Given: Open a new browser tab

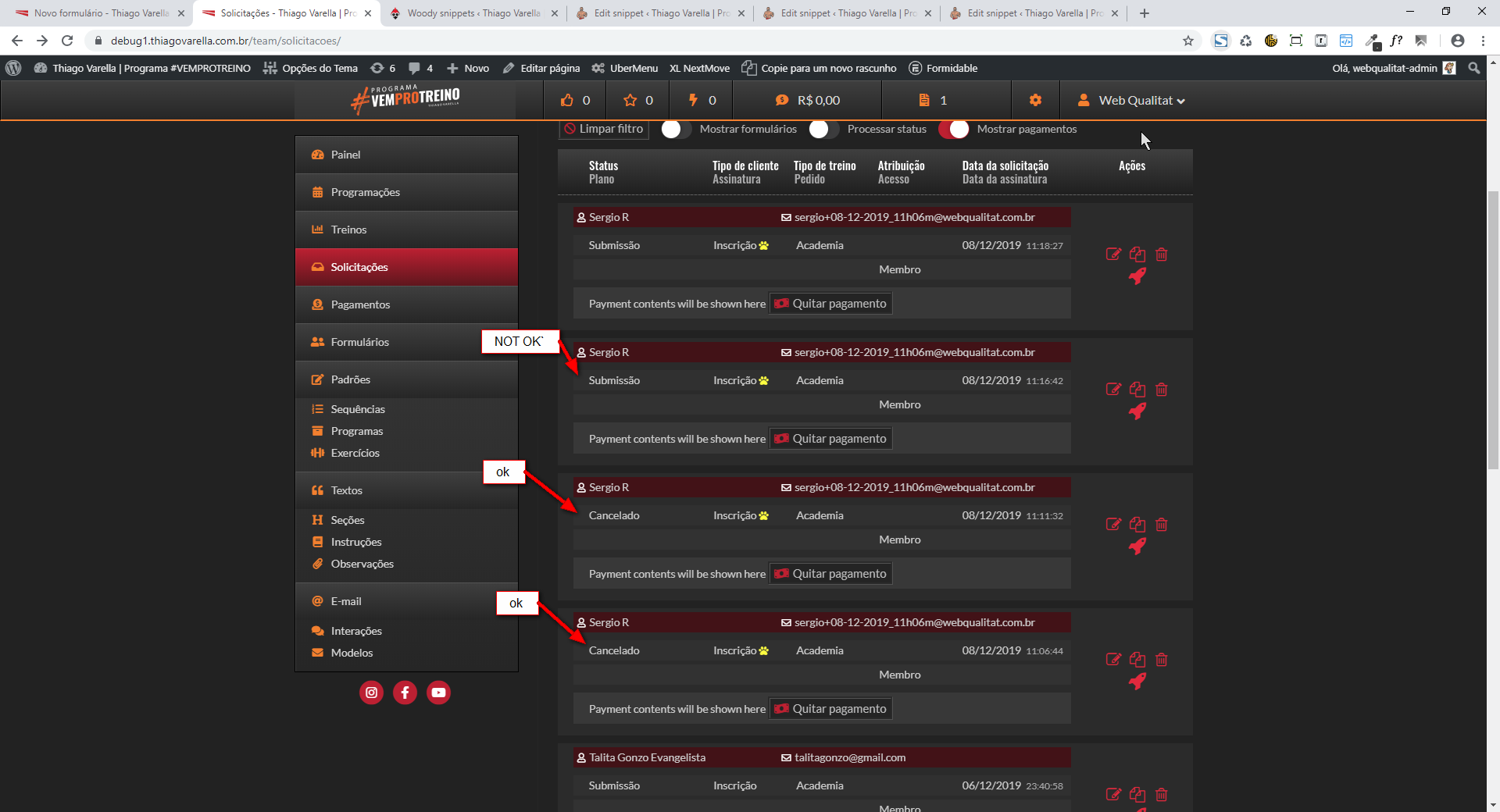Looking at the screenshot, I should point(1145,13).
